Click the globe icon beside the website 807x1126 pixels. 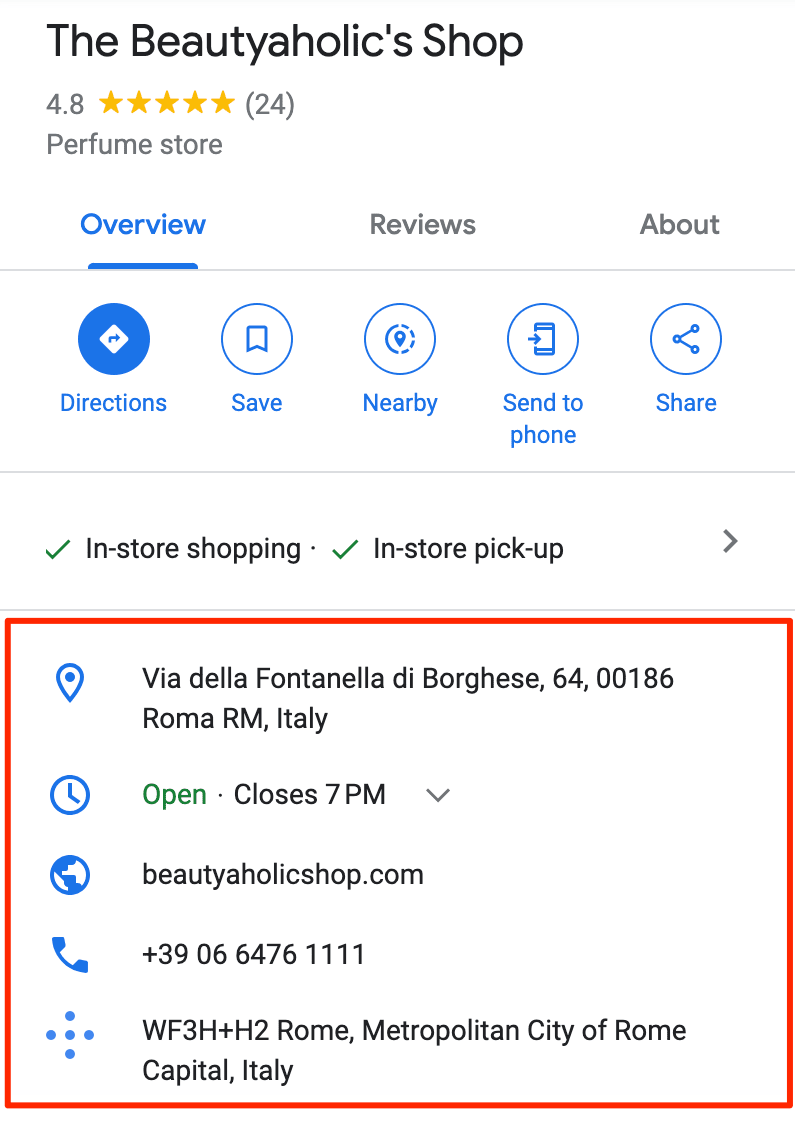(69, 874)
